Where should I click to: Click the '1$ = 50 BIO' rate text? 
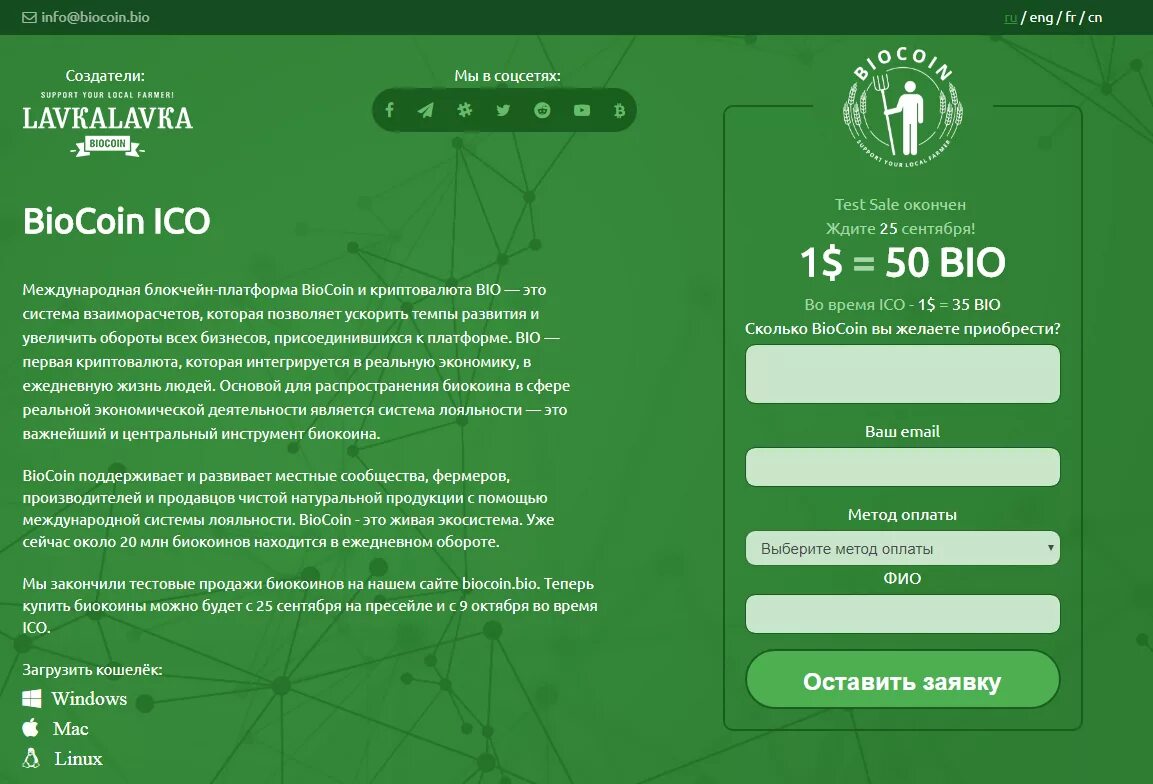tap(902, 263)
